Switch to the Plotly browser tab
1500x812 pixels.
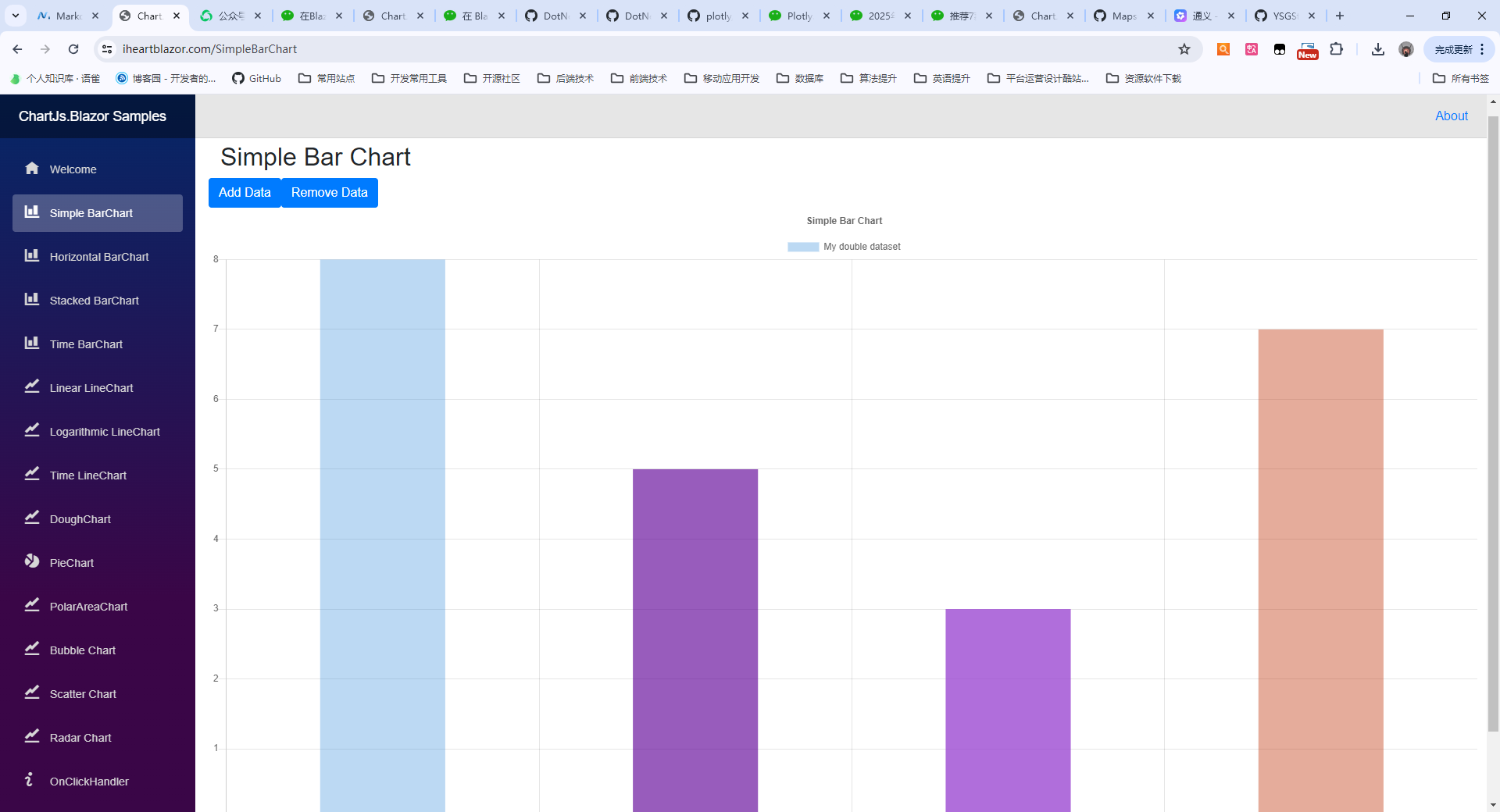798,16
